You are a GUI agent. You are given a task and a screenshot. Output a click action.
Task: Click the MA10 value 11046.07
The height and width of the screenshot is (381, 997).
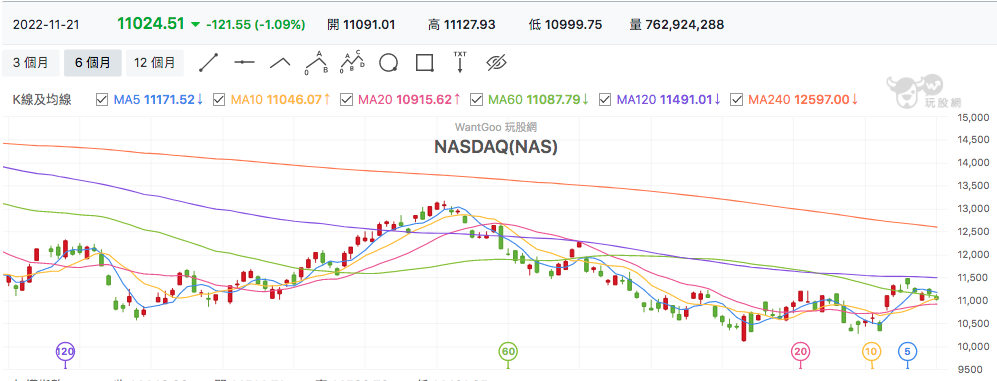coord(293,99)
